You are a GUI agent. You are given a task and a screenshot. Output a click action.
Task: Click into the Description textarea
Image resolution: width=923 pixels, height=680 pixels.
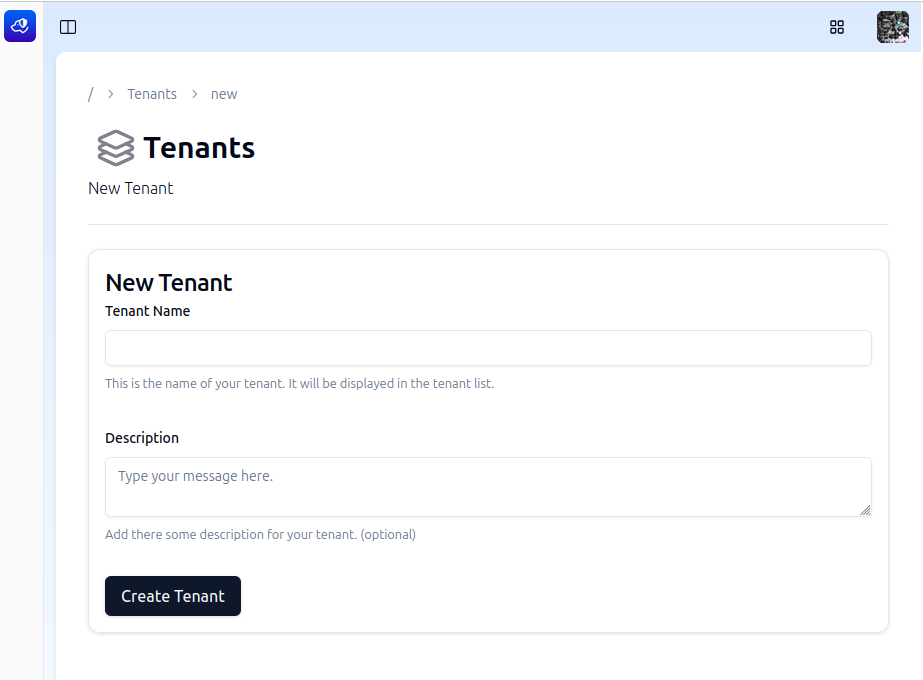coord(488,487)
